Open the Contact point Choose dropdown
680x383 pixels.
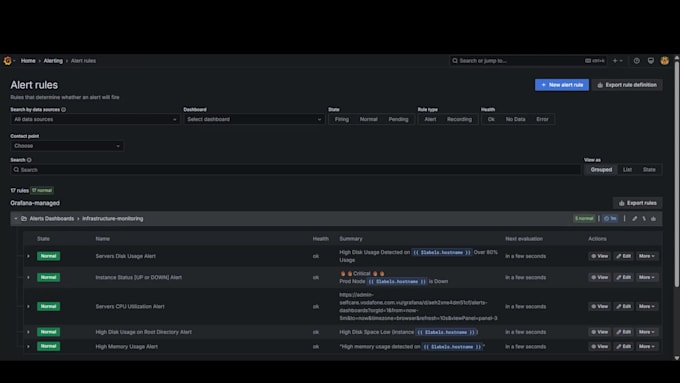coord(67,146)
